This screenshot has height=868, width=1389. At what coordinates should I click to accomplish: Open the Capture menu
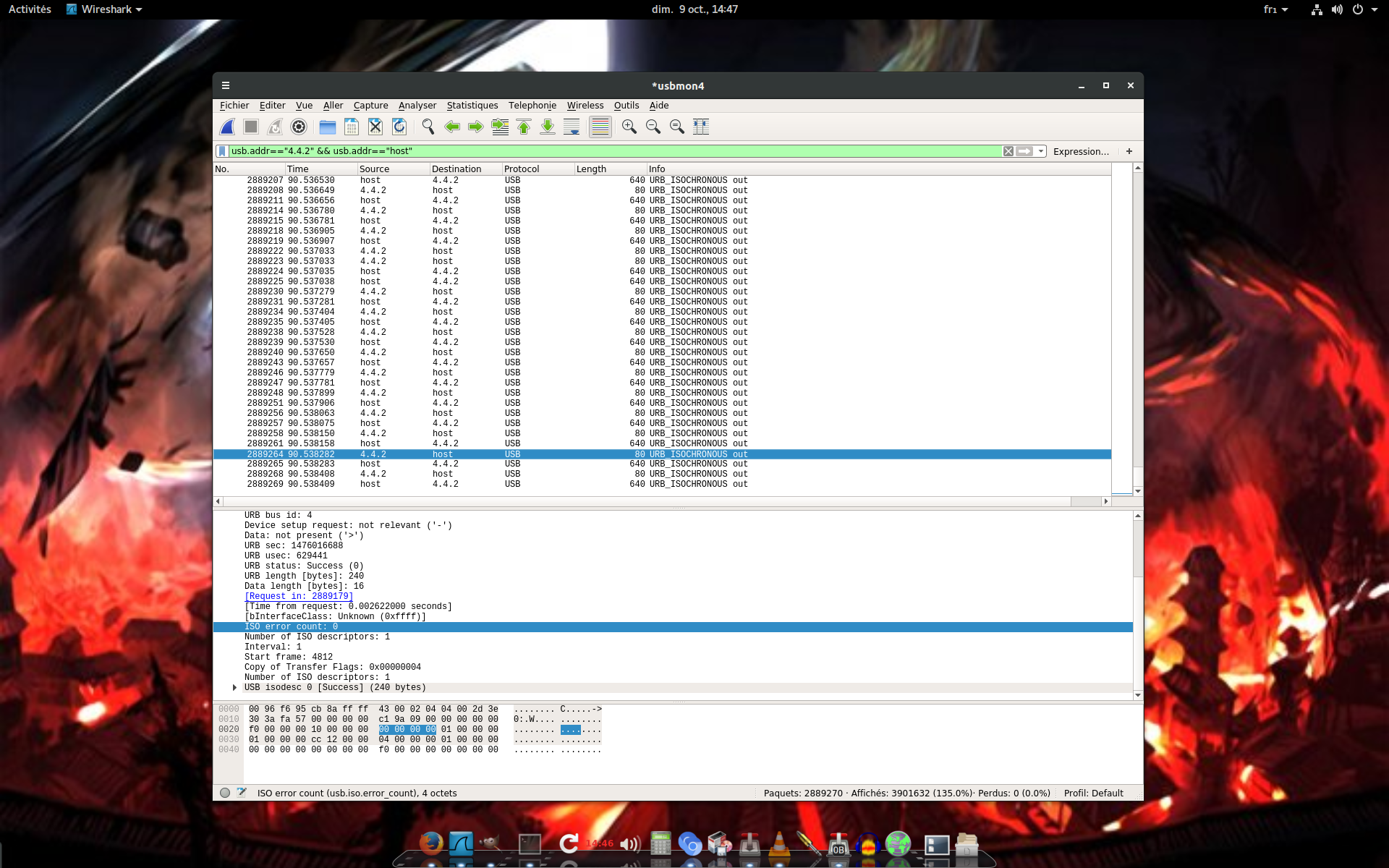(x=370, y=106)
